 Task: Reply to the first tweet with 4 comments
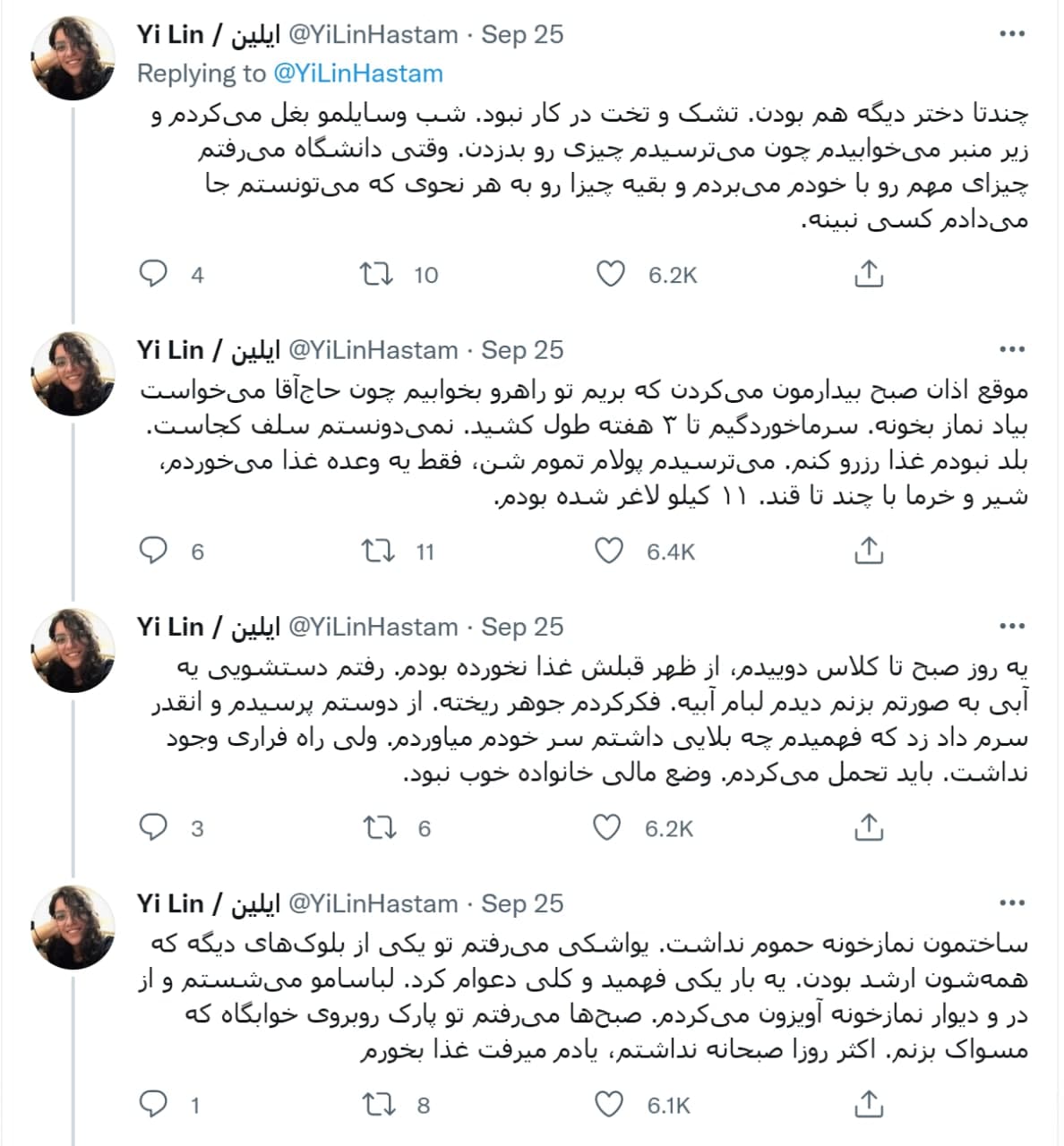click(153, 273)
